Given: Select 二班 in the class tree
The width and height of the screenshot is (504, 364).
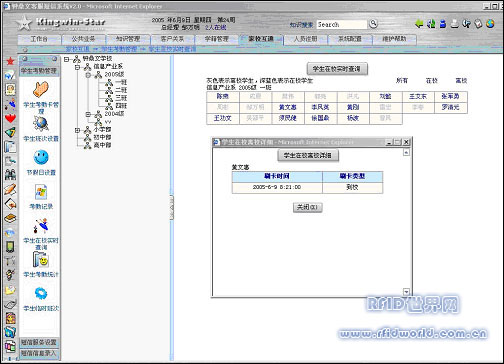Looking at the screenshot, I should (121, 90).
